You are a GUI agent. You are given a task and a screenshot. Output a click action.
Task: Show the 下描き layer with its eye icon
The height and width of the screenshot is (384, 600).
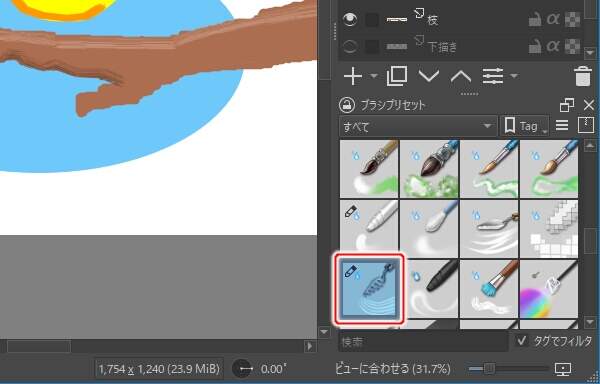click(x=350, y=47)
